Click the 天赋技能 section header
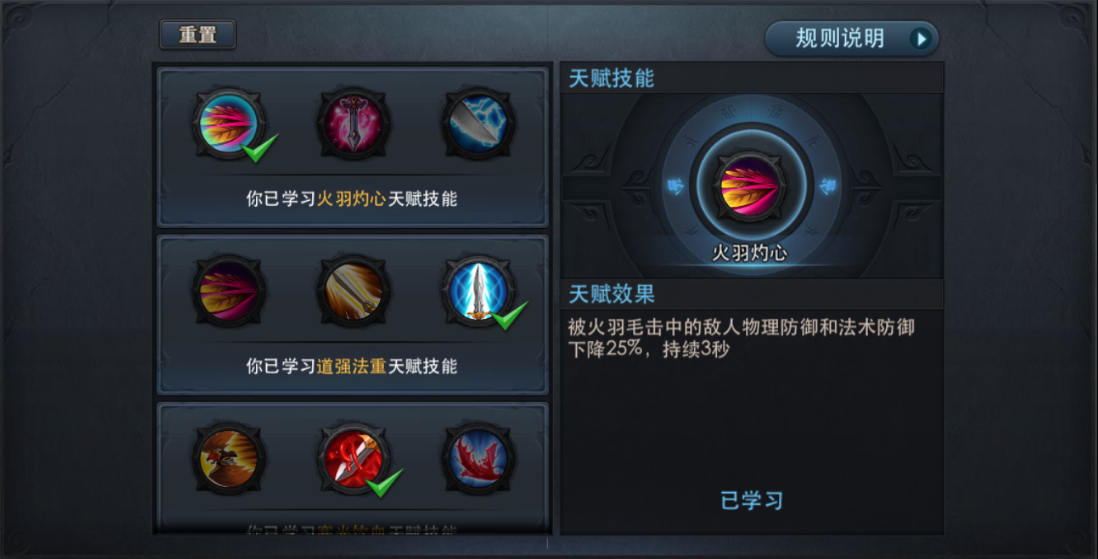 coord(611,78)
